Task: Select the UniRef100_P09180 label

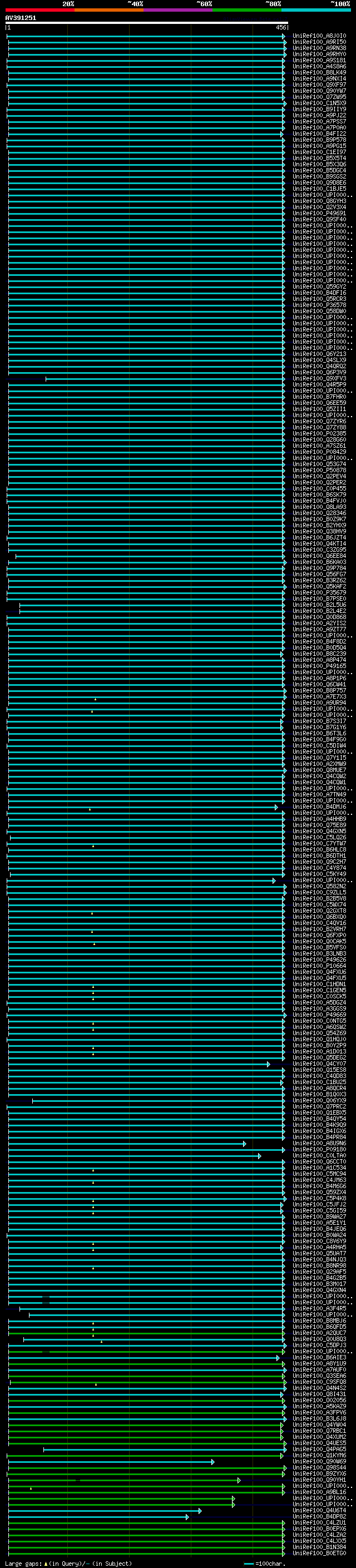Action: pos(319,1149)
